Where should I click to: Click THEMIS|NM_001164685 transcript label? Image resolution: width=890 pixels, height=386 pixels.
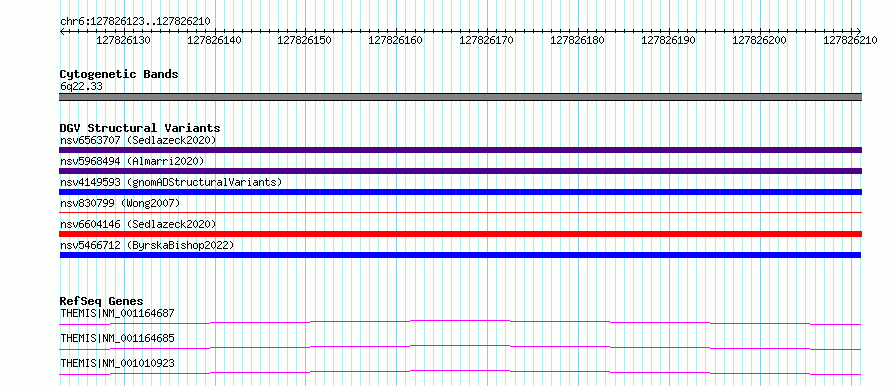(x=117, y=339)
